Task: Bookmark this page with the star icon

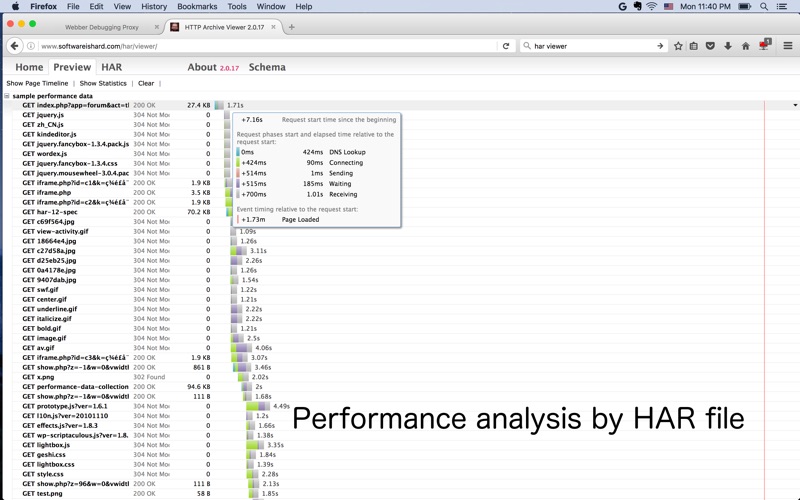Action: (x=678, y=46)
